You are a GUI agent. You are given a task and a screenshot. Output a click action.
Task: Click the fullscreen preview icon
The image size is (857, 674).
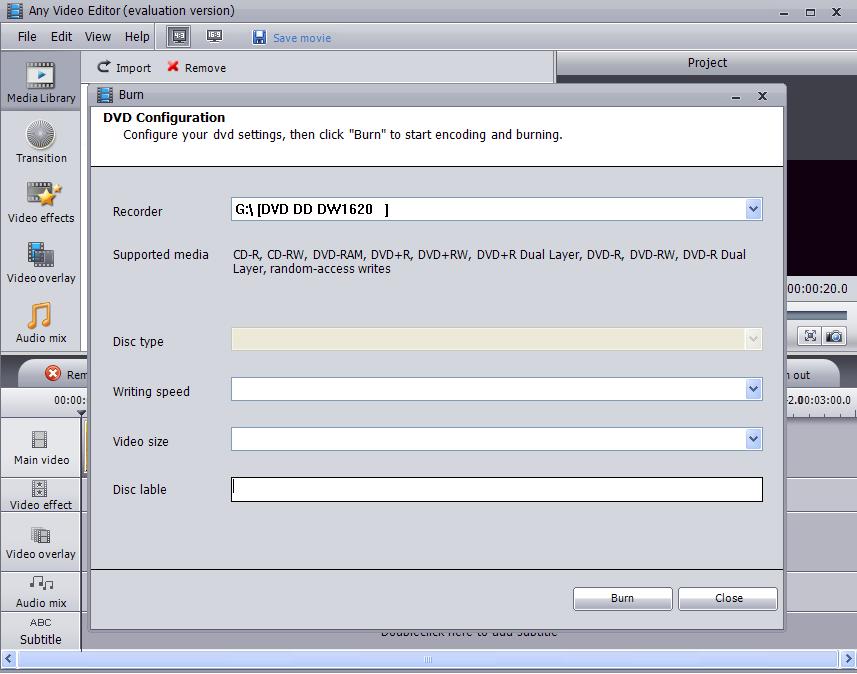[x=810, y=336]
